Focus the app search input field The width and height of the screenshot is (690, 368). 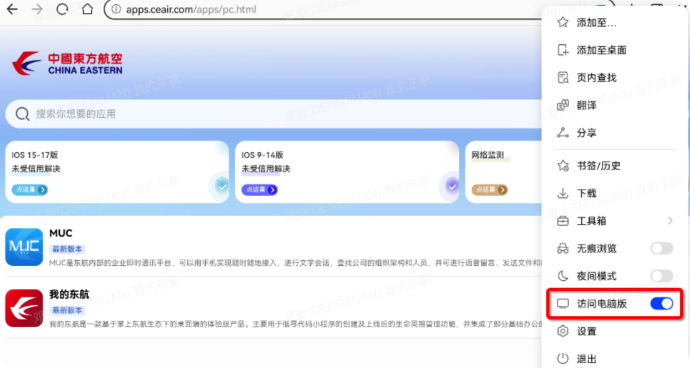(273, 114)
